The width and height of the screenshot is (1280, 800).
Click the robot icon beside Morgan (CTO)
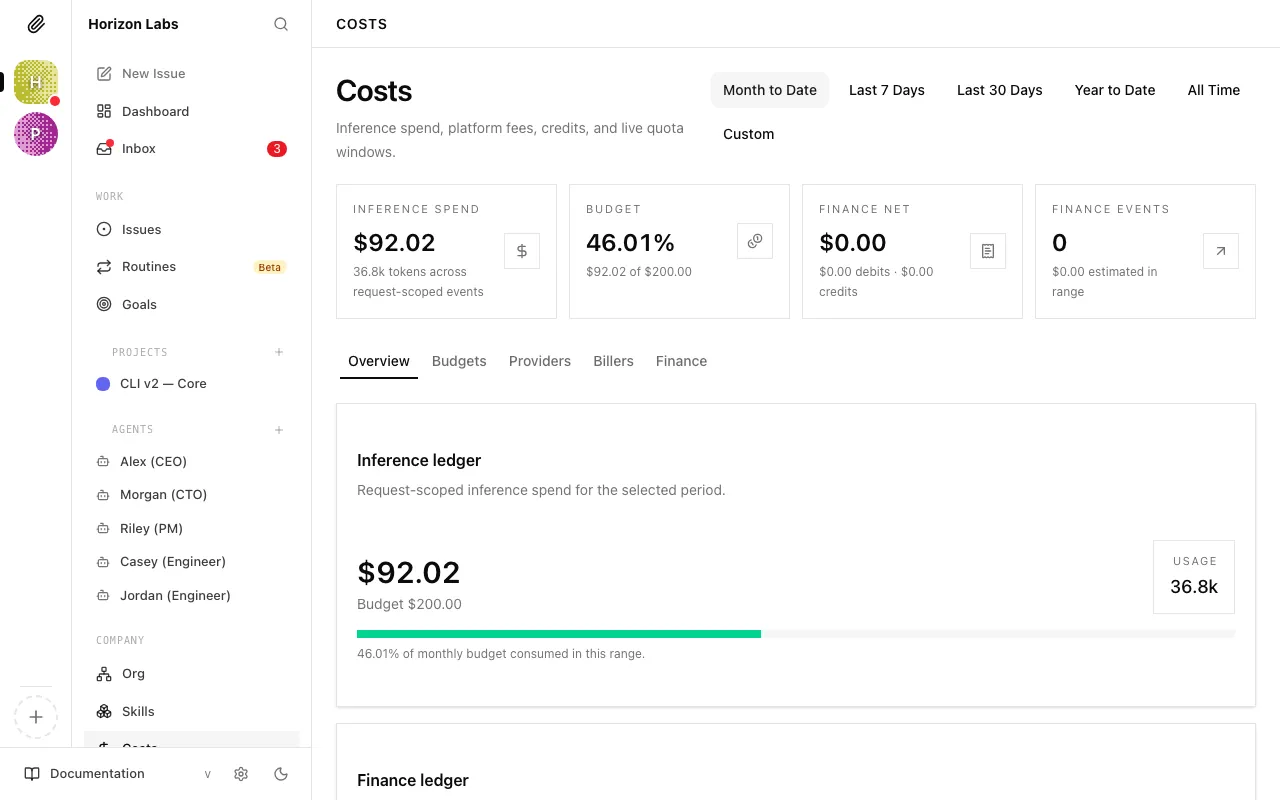tap(103, 495)
